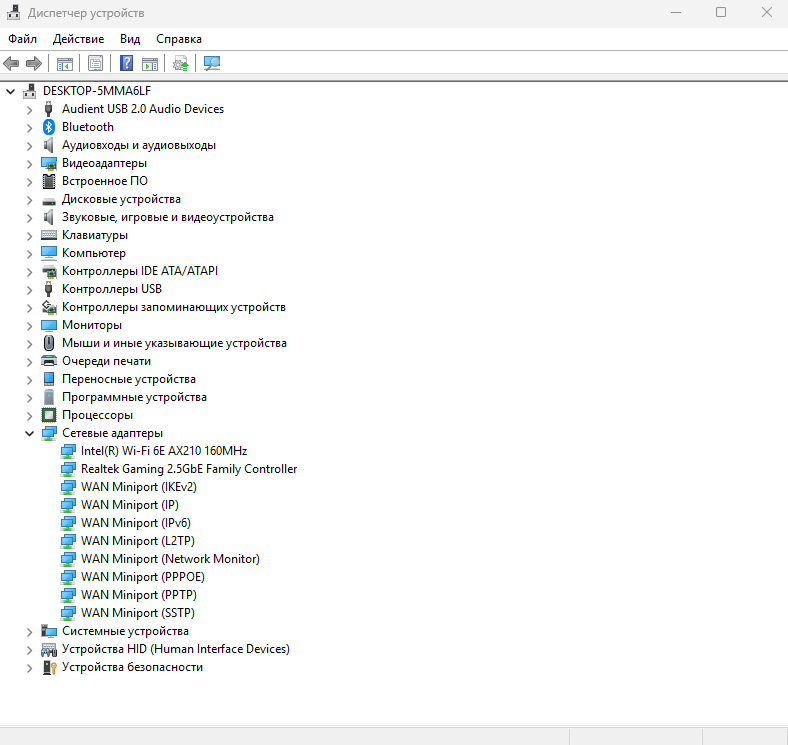
Task: Select the Устройства безопасности category
Action: point(132,667)
